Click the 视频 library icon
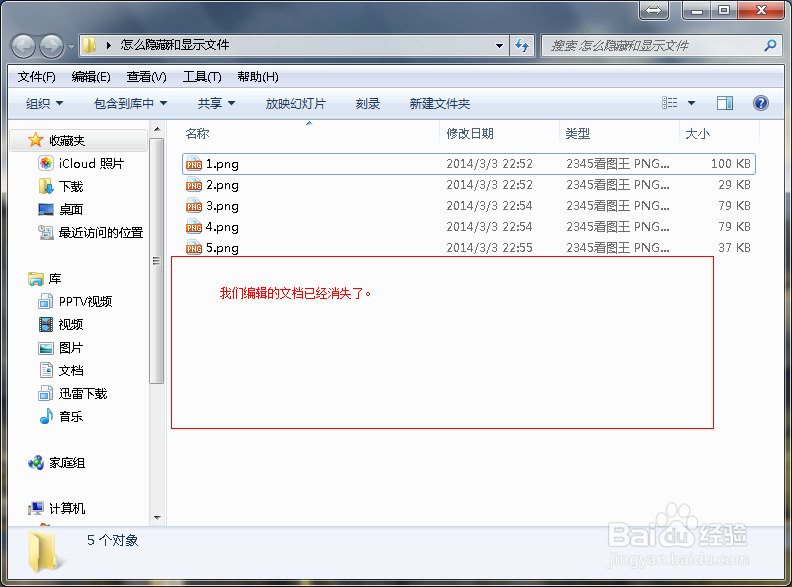The image size is (792, 587). (45, 324)
